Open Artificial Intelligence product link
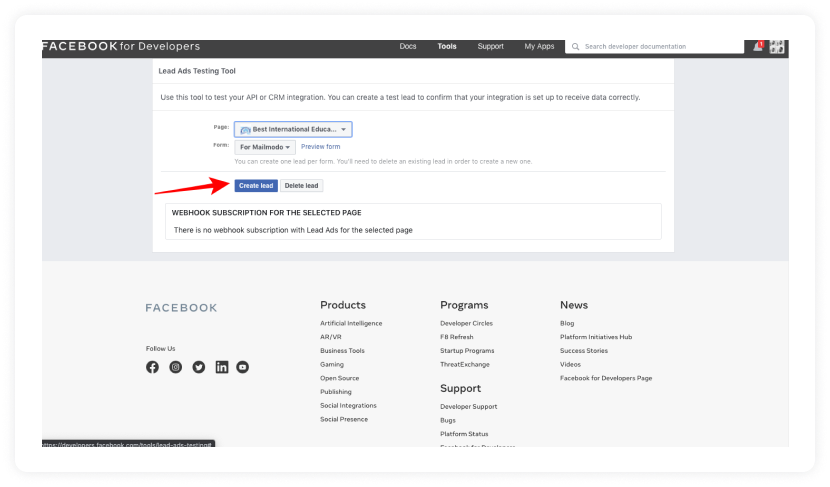The height and width of the screenshot is (487, 830). pyautogui.click(x=351, y=323)
